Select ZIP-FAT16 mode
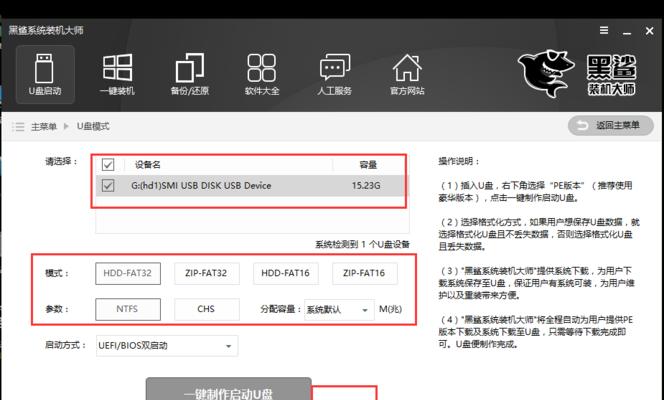The height and width of the screenshot is (400, 664). pos(364,273)
